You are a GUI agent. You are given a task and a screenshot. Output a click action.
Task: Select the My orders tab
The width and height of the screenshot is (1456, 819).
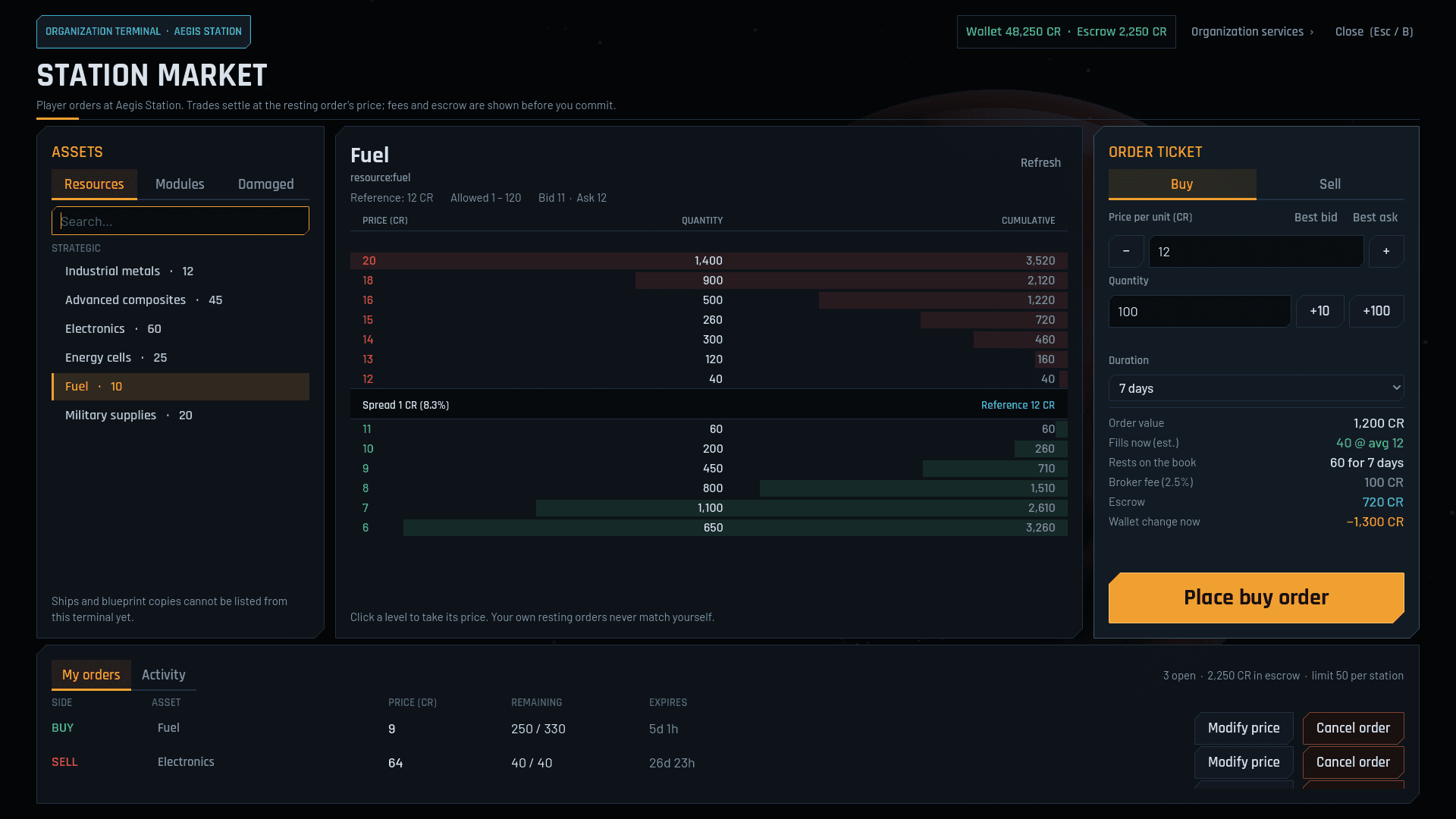coord(91,675)
